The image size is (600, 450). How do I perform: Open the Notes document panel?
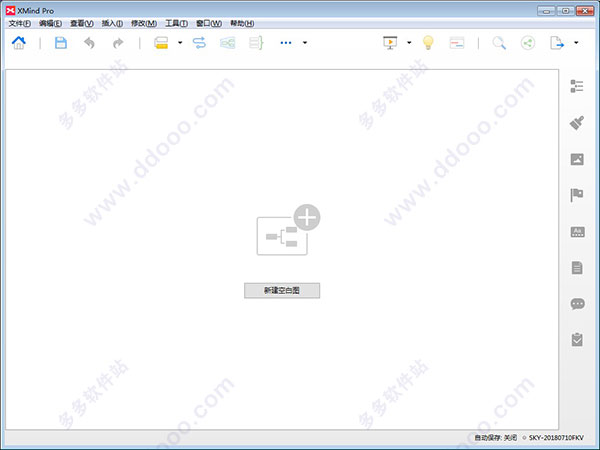click(577, 267)
